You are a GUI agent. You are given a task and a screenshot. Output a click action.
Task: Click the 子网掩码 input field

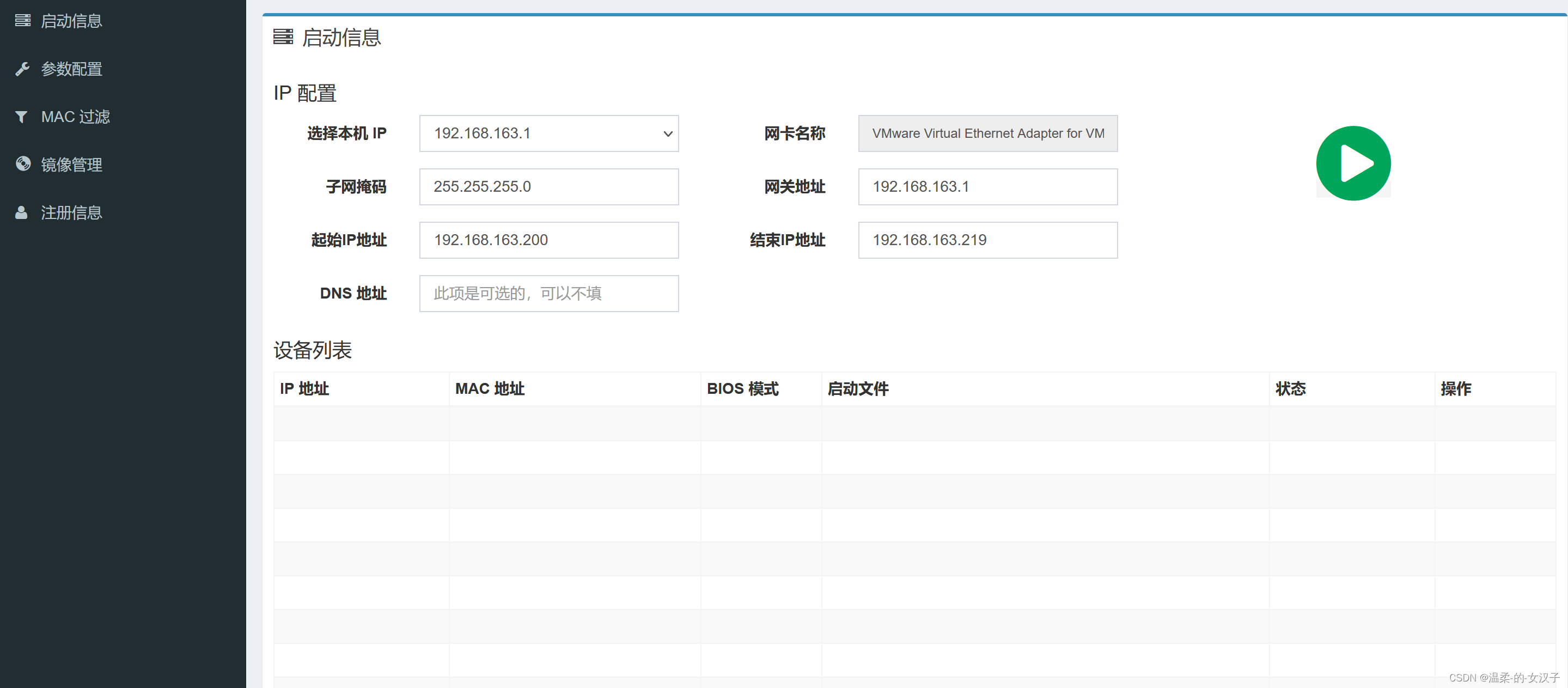pyautogui.click(x=548, y=187)
